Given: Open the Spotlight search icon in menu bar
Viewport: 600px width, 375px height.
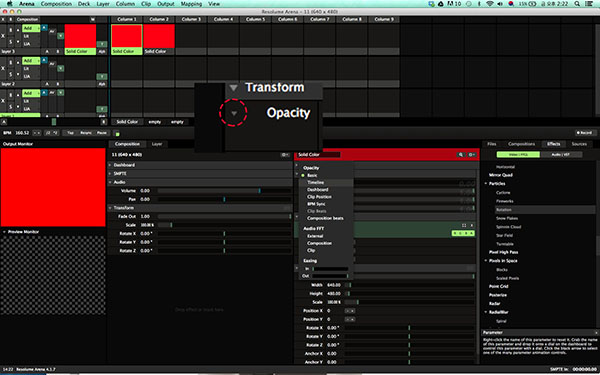Looking at the screenshot, I should click(x=577, y=4).
